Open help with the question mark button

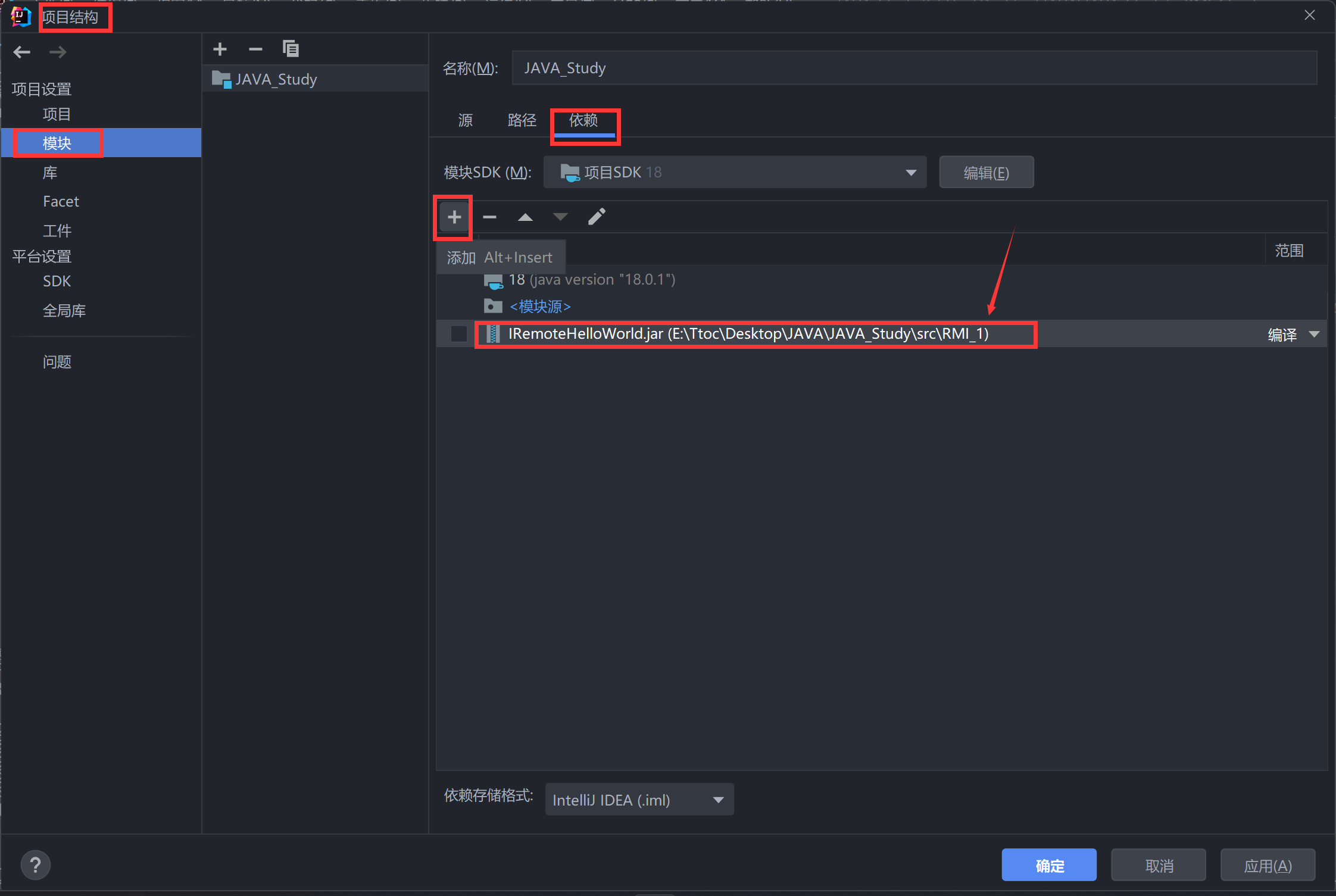point(36,865)
